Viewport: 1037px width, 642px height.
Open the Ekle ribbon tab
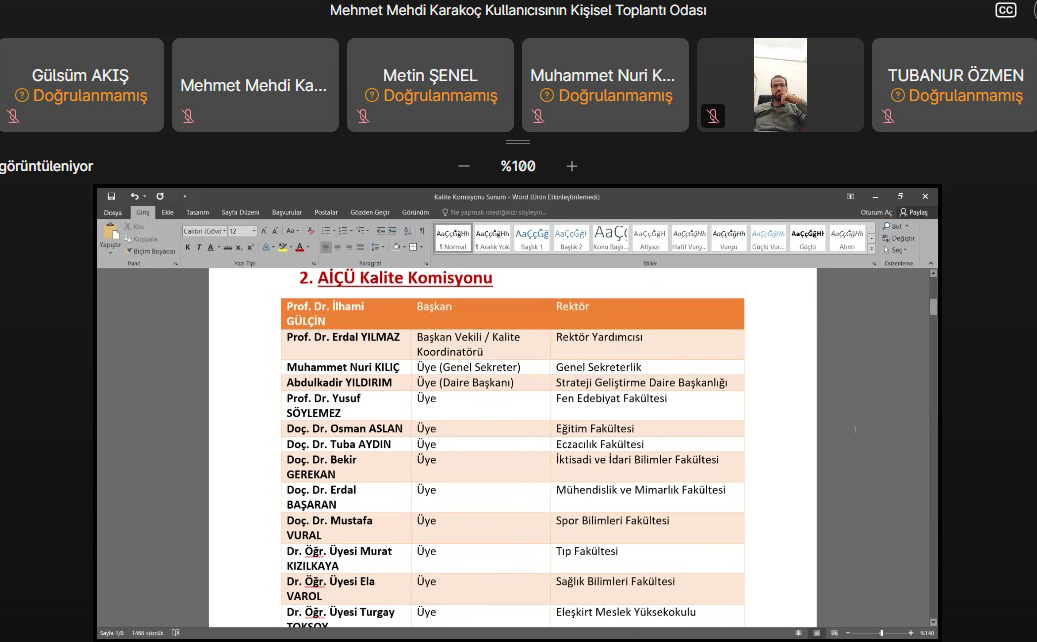pos(167,212)
